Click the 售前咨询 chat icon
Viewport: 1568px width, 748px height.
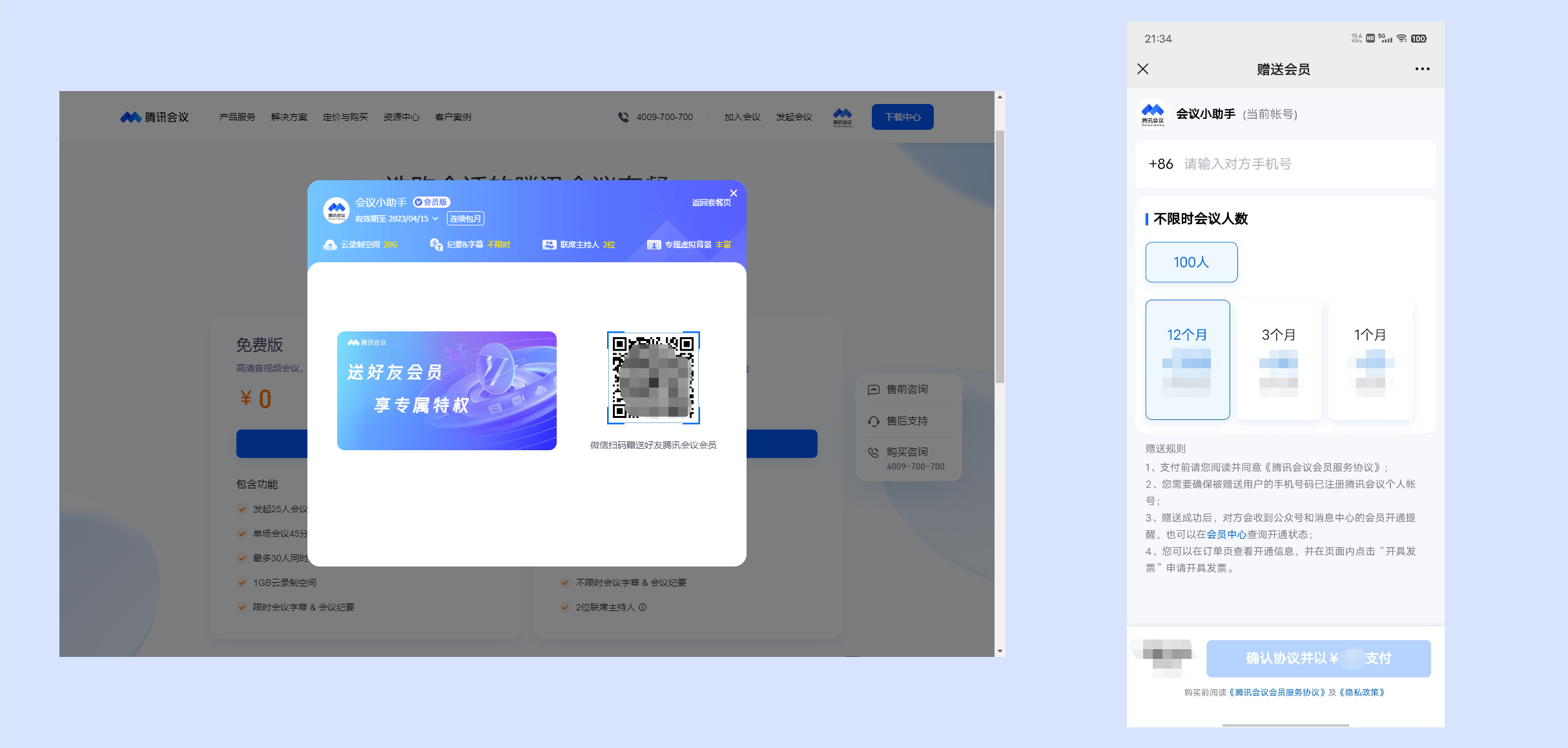[874, 390]
